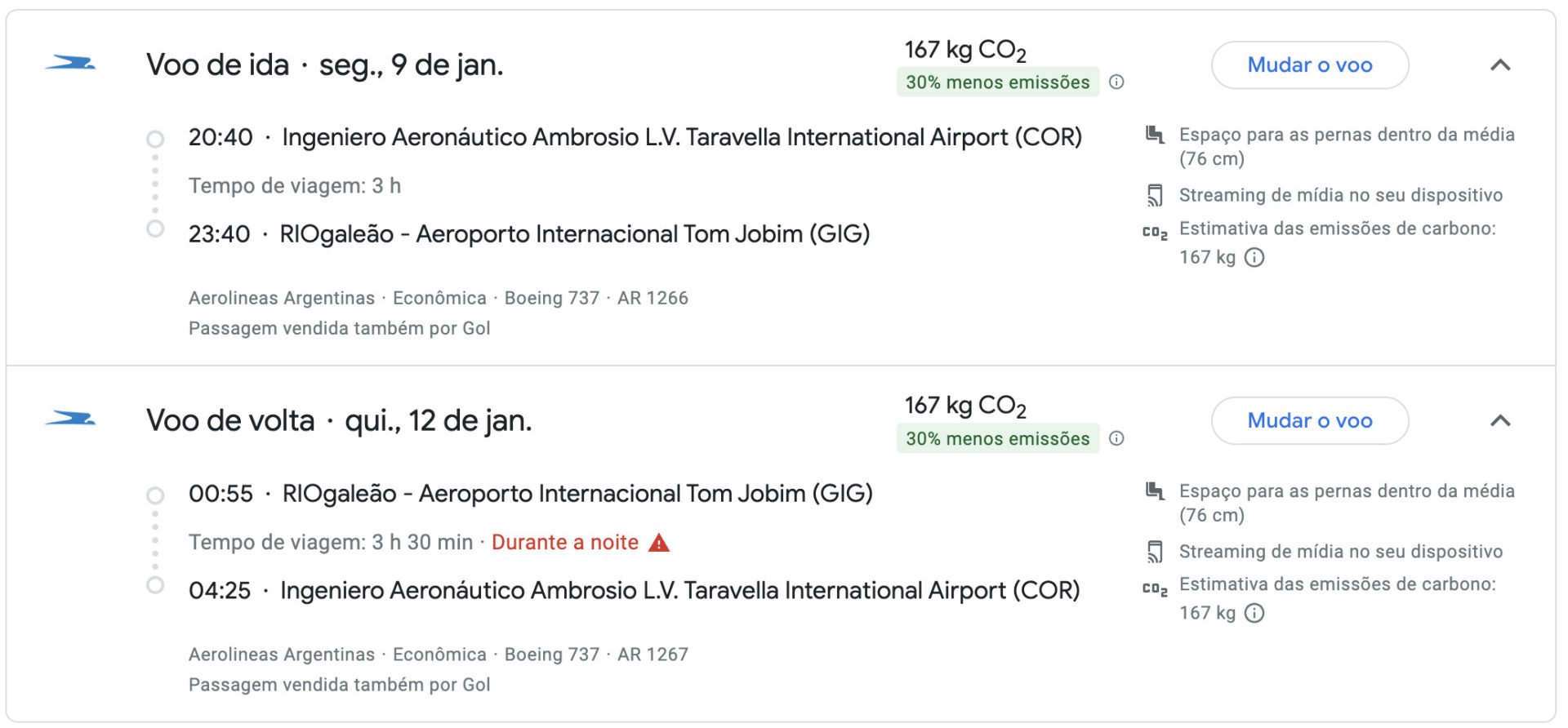Collapse the Voo de volta section
This screenshot has width=1568, height=728.
click(x=1500, y=421)
